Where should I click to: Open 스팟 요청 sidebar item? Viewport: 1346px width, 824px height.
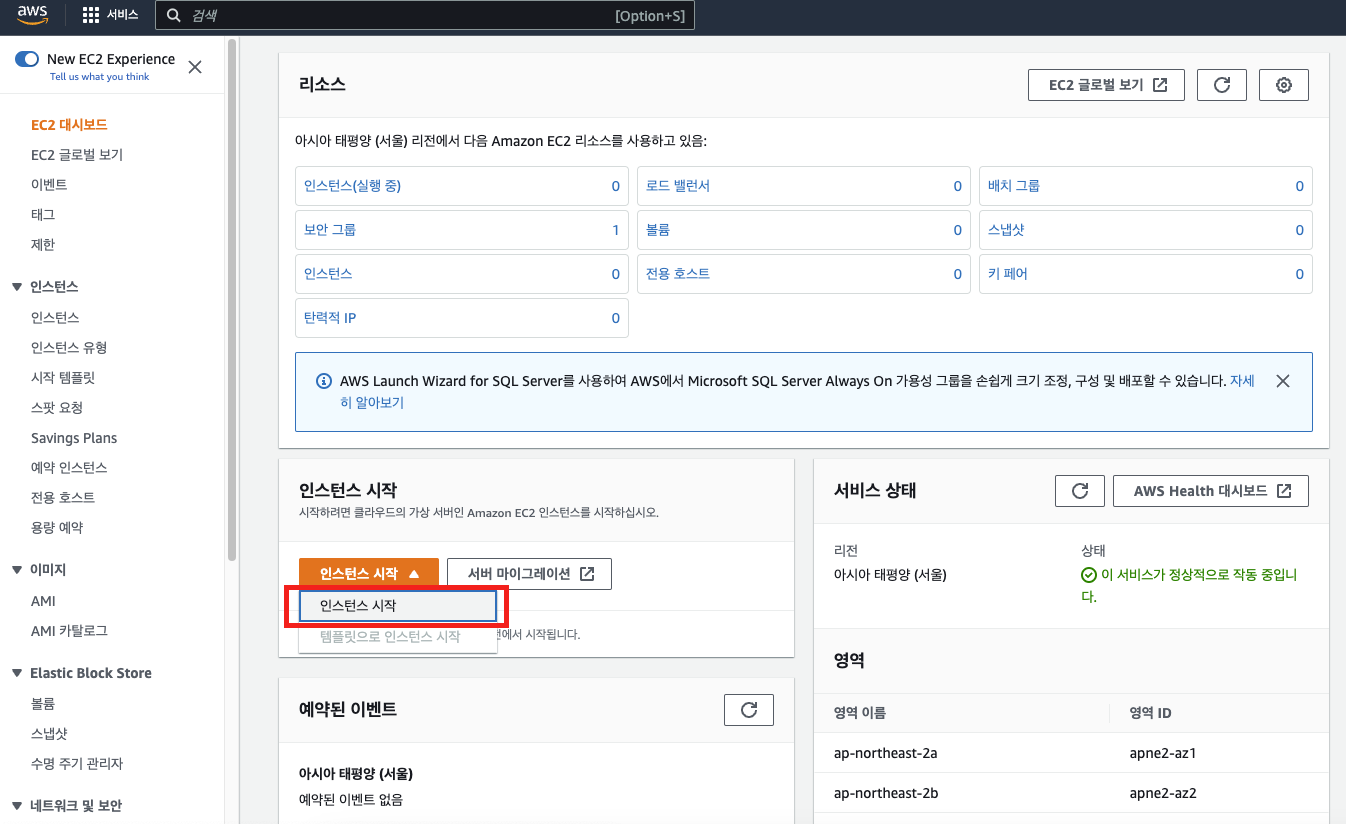point(57,408)
